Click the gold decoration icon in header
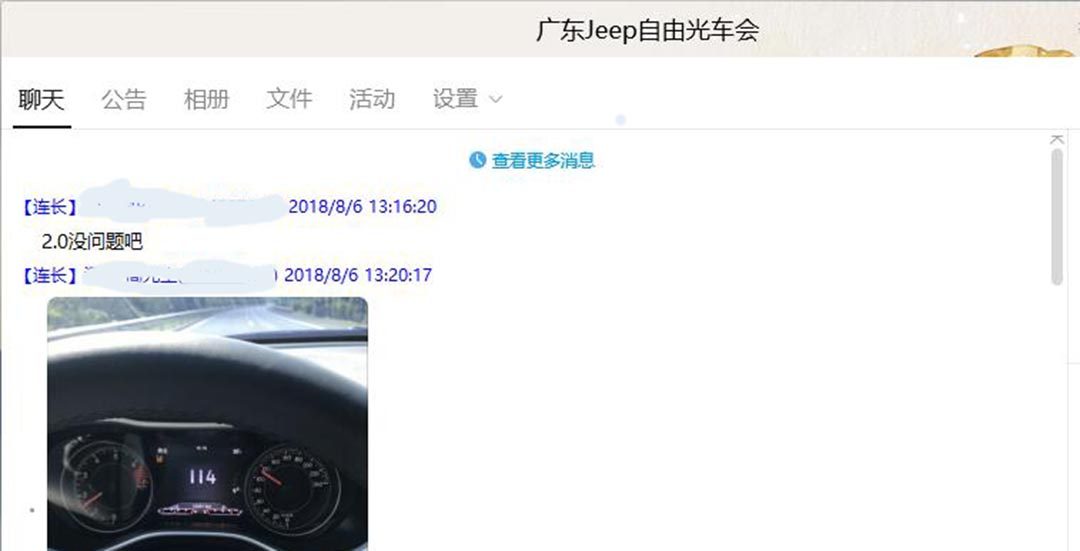 (x=1025, y=51)
